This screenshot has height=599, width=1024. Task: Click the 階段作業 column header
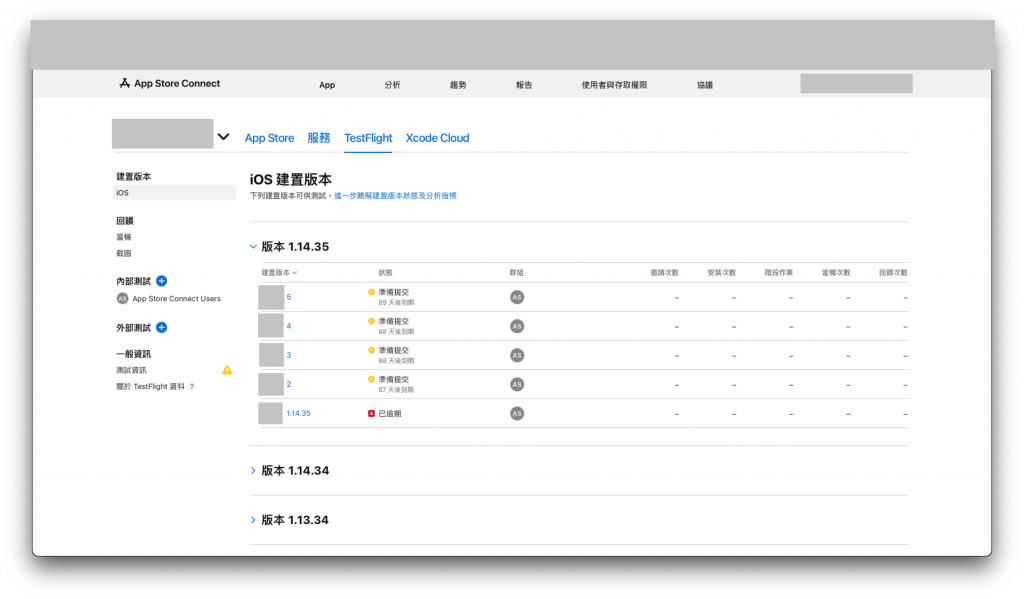[x=778, y=272]
